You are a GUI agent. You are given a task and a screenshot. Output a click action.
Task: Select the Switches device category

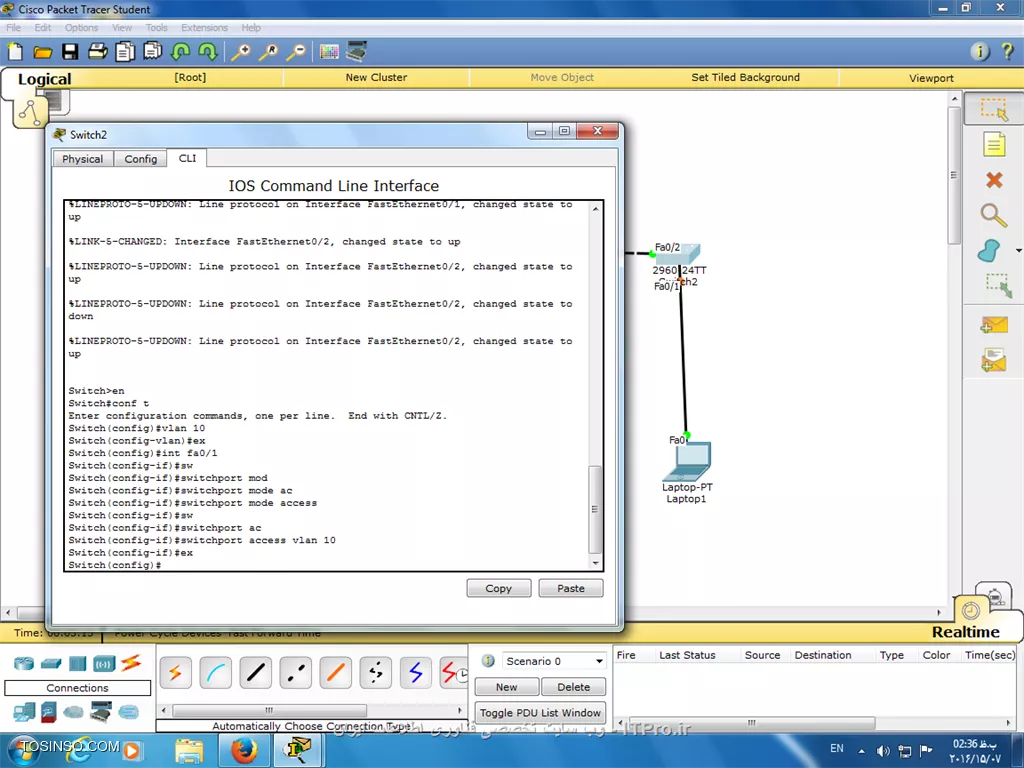point(51,664)
